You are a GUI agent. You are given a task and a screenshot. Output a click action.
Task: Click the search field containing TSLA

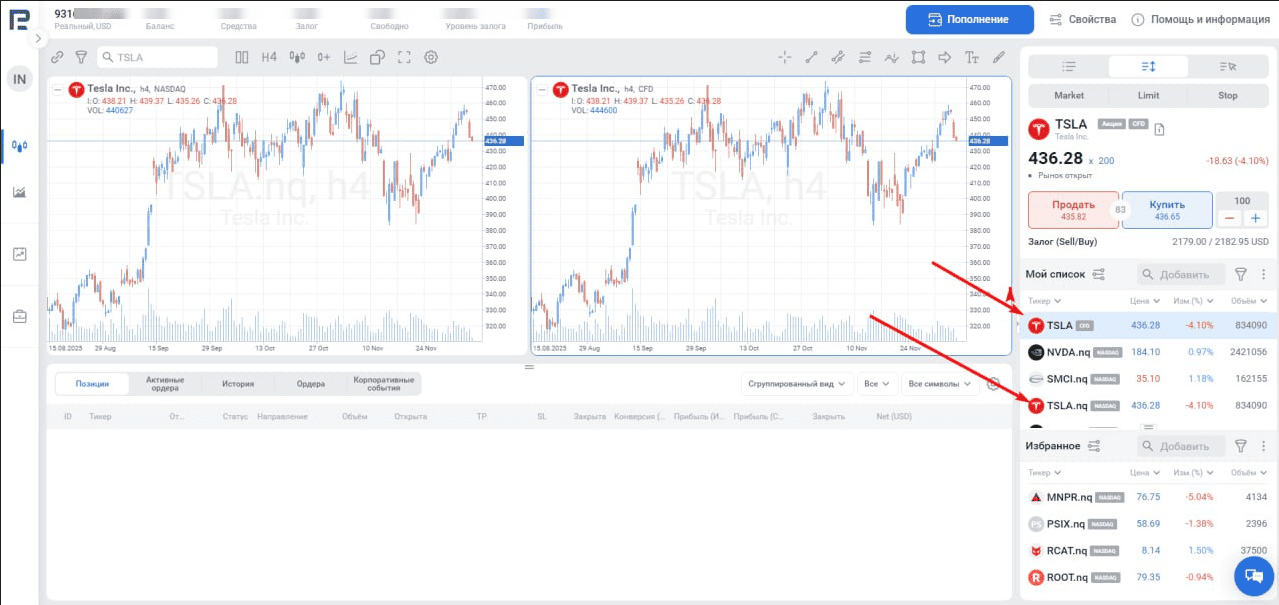(157, 57)
